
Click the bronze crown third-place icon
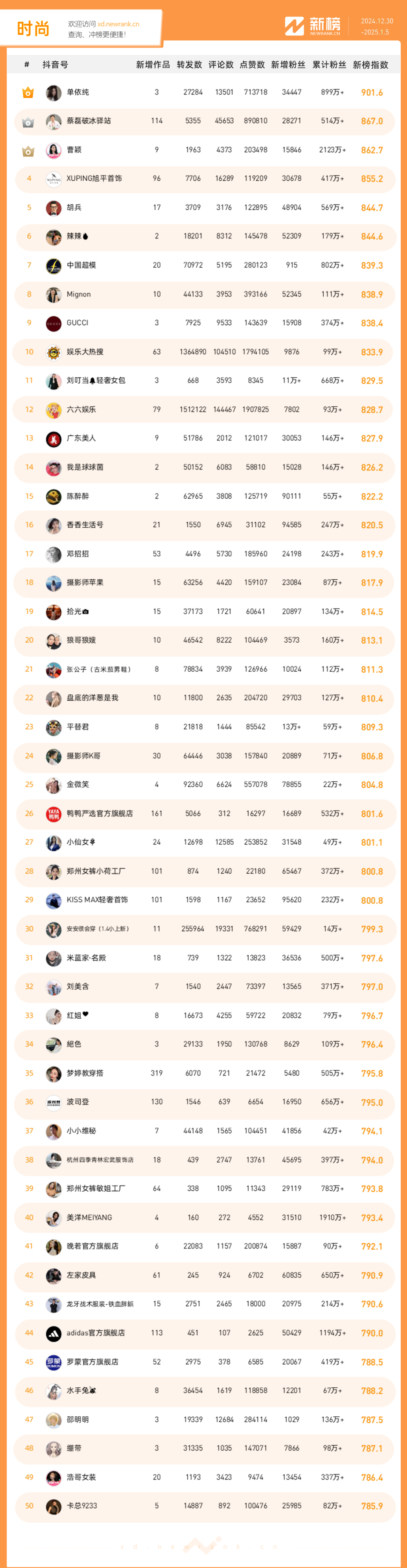28,151
